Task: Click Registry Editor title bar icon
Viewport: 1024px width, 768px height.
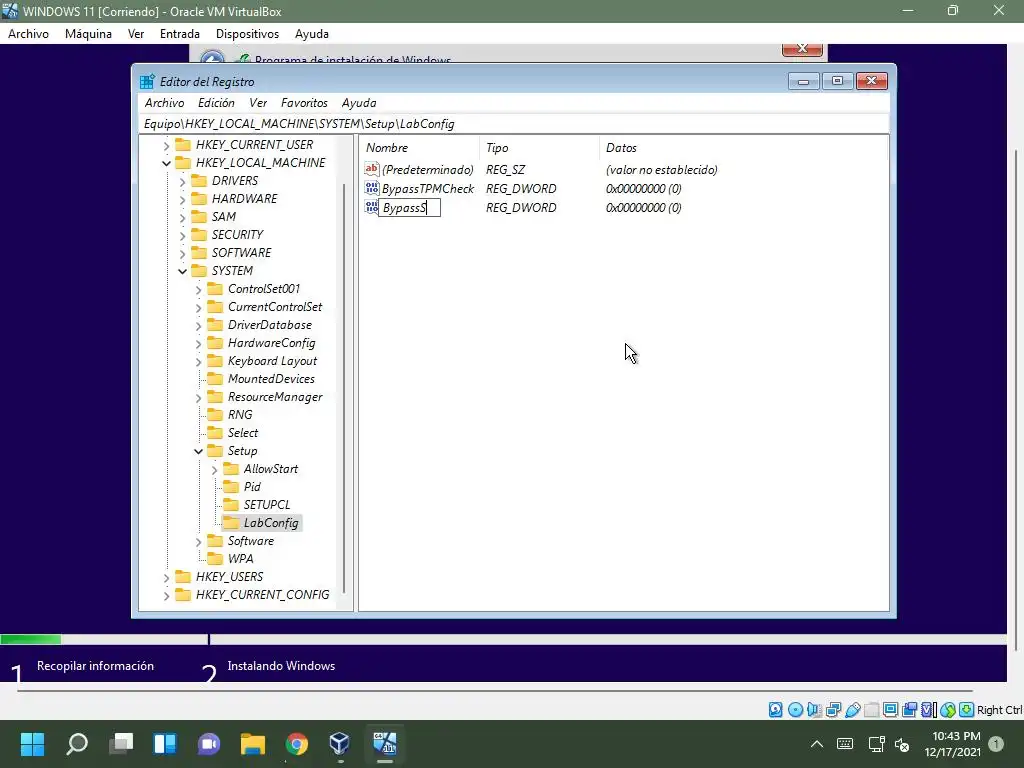Action: (x=148, y=82)
